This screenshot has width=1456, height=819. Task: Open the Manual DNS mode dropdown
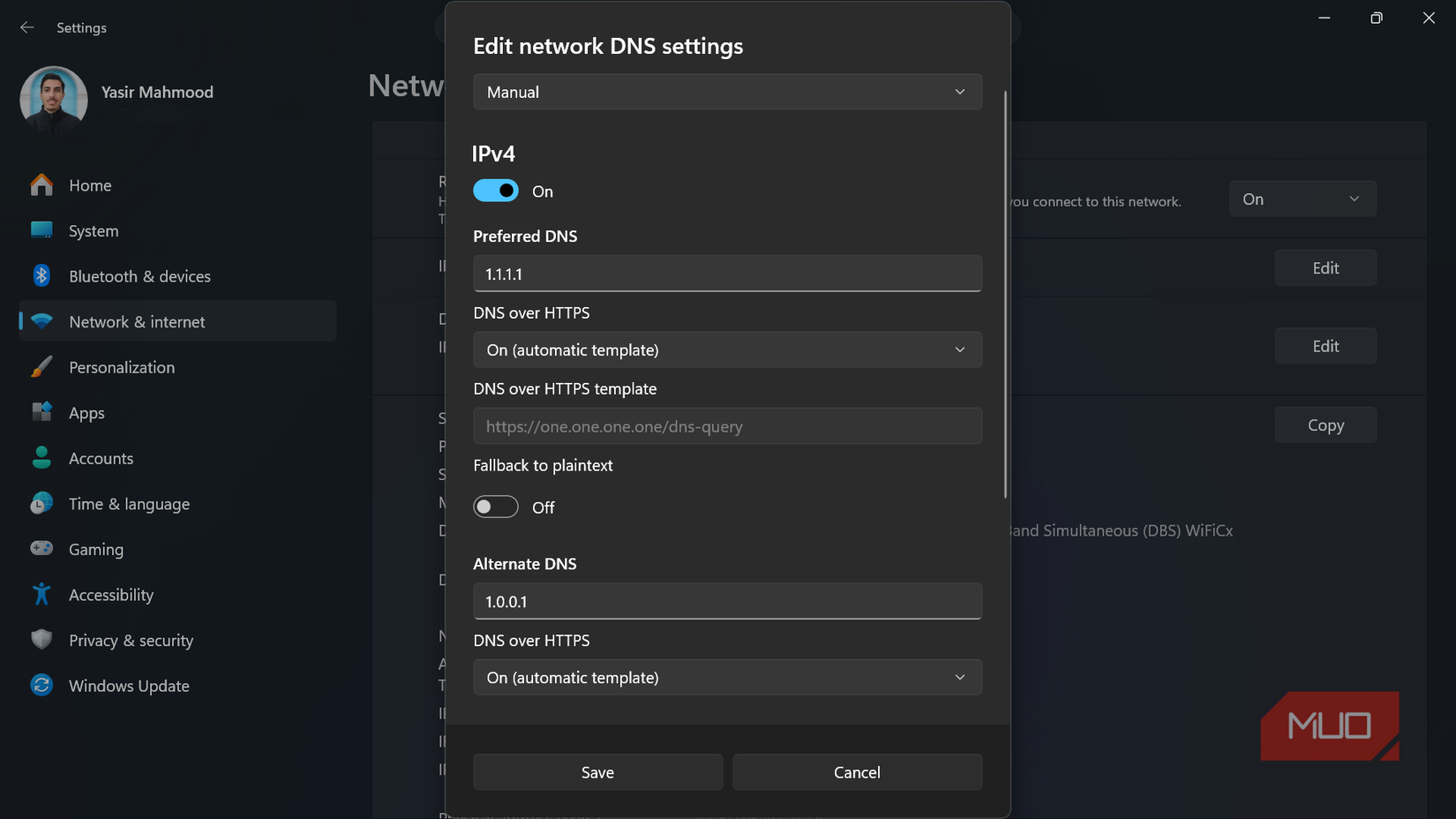tap(727, 92)
